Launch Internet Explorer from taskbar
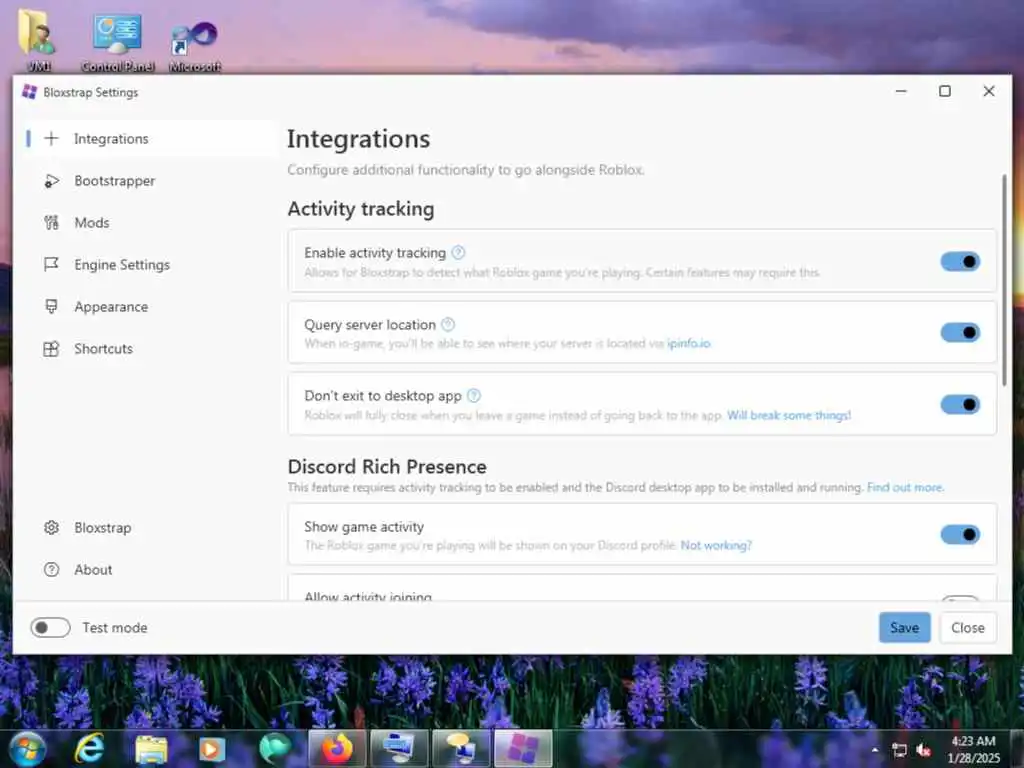 click(x=89, y=748)
